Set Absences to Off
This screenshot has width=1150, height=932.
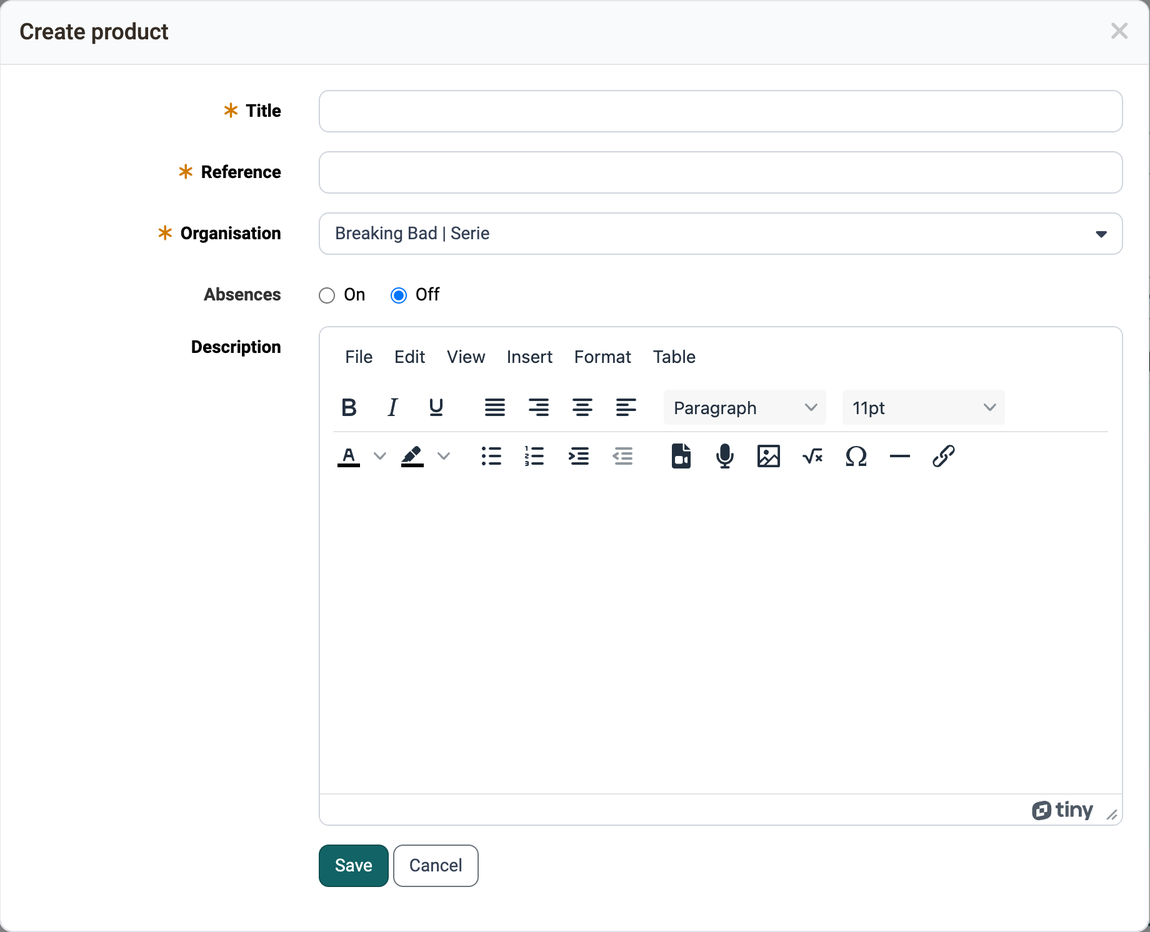[398, 296]
